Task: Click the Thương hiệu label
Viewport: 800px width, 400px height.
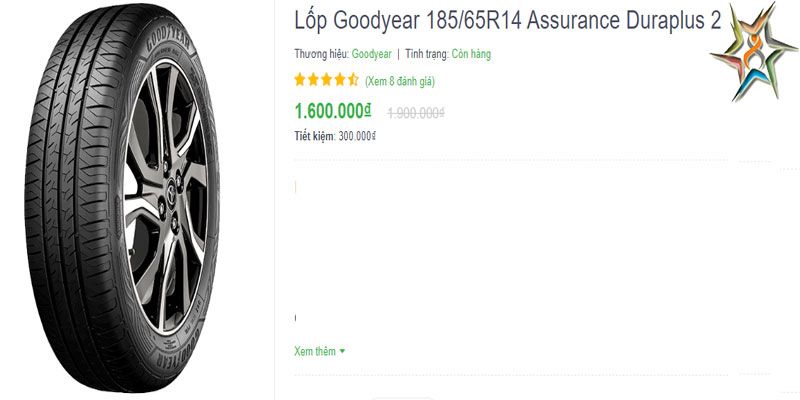Action: [321, 54]
